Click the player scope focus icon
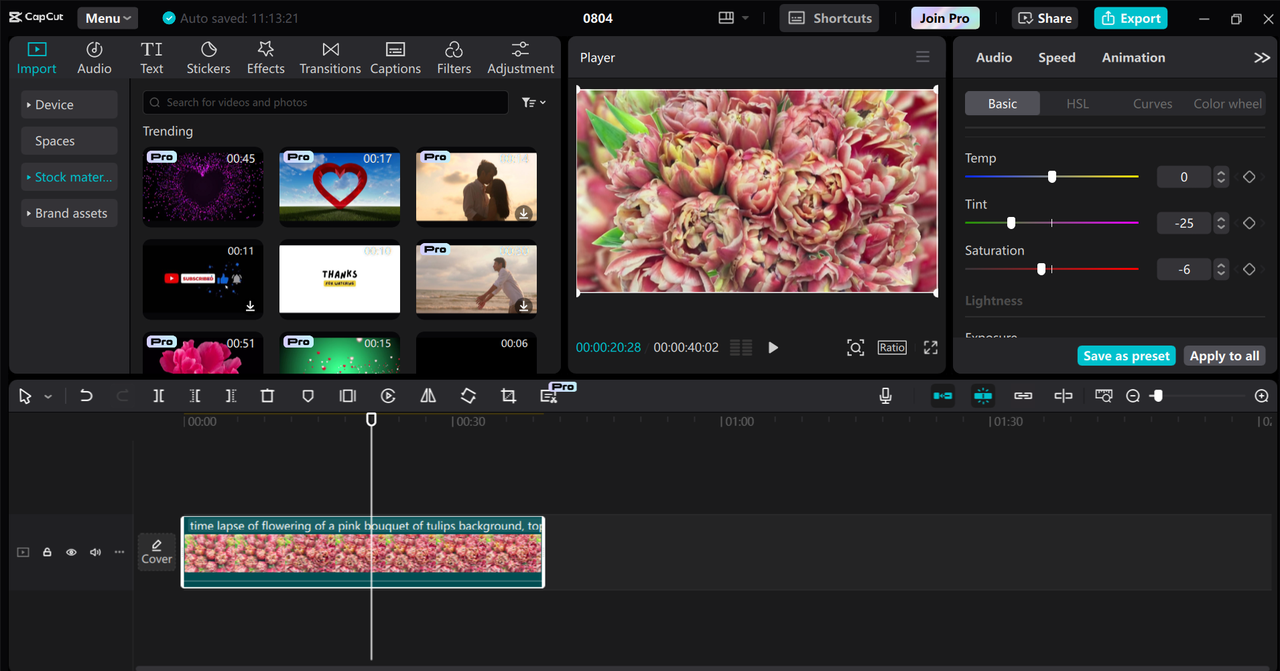This screenshot has width=1280, height=671. tap(855, 347)
